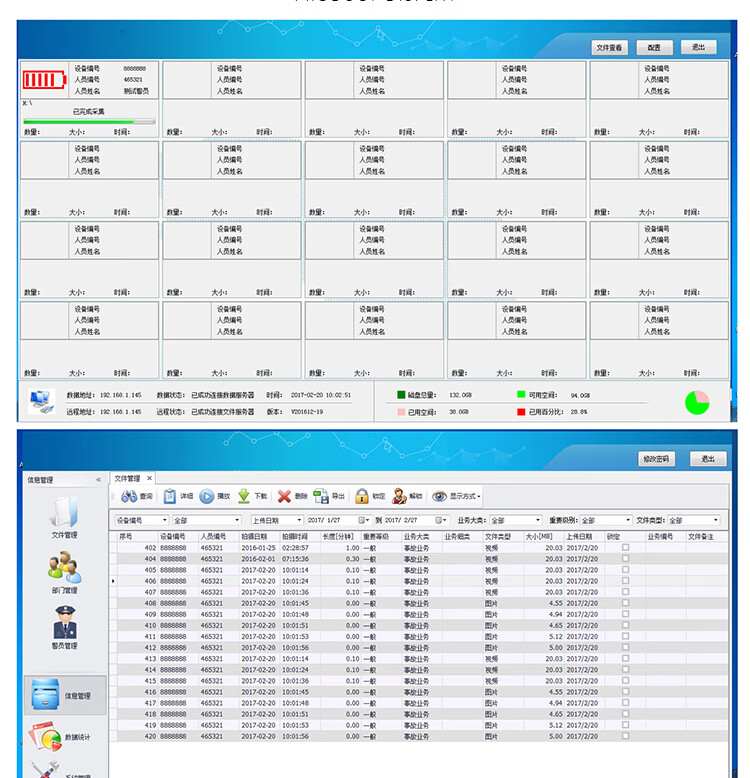Select the tools wrench icon at sidebar bottom

[44, 770]
